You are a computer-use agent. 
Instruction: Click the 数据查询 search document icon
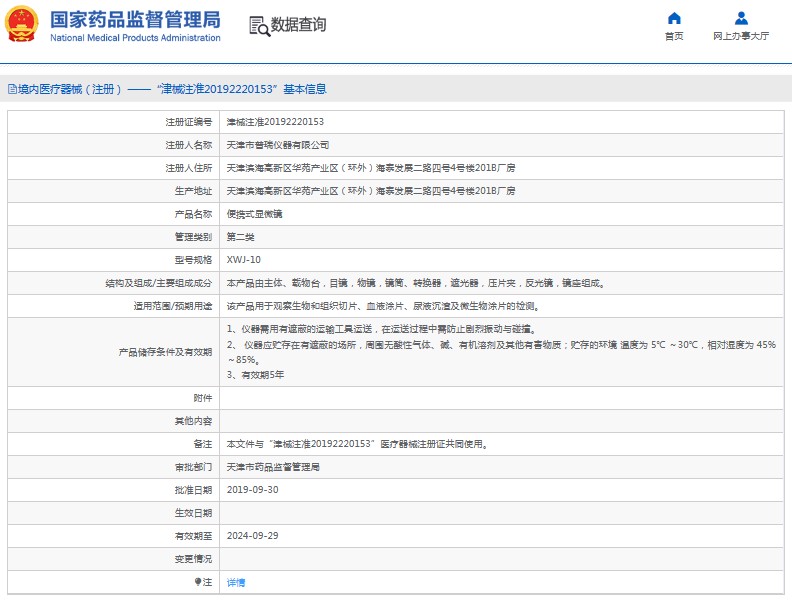click(x=258, y=26)
